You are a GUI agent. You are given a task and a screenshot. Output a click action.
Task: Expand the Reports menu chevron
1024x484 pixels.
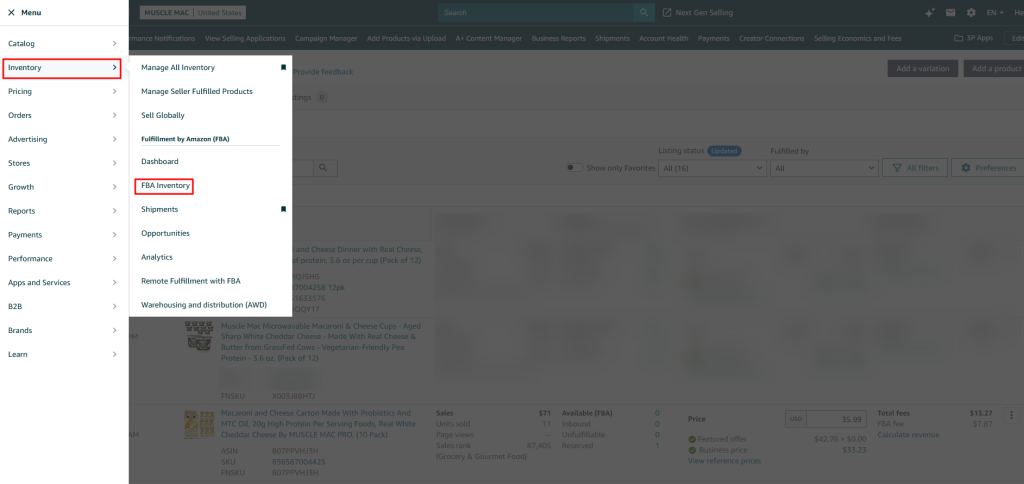[x=114, y=211]
